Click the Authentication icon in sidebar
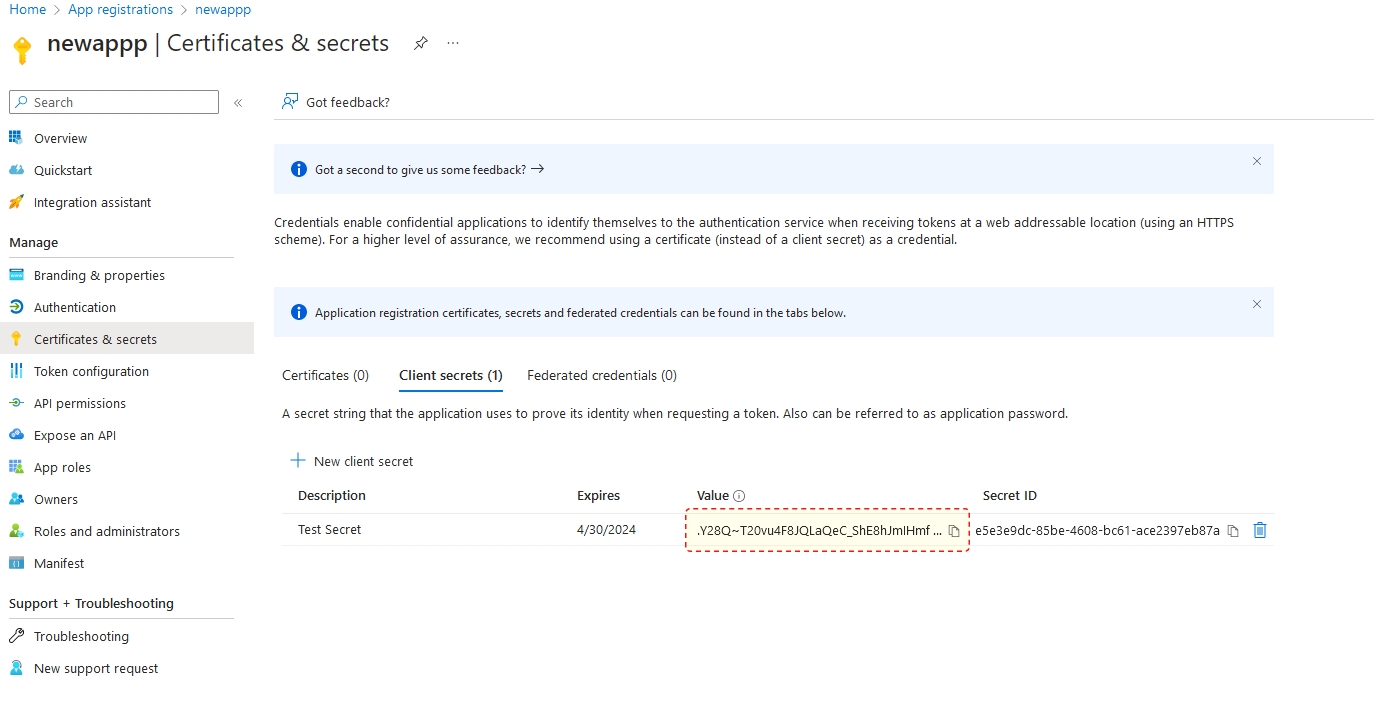Image resolution: width=1374 pixels, height=701 pixels. click(16, 307)
